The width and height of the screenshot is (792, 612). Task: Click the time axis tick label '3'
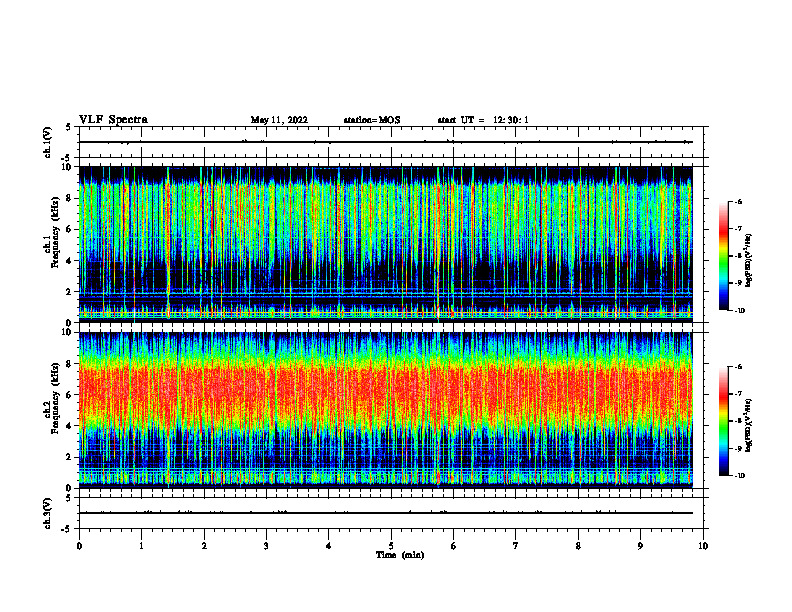[266, 546]
